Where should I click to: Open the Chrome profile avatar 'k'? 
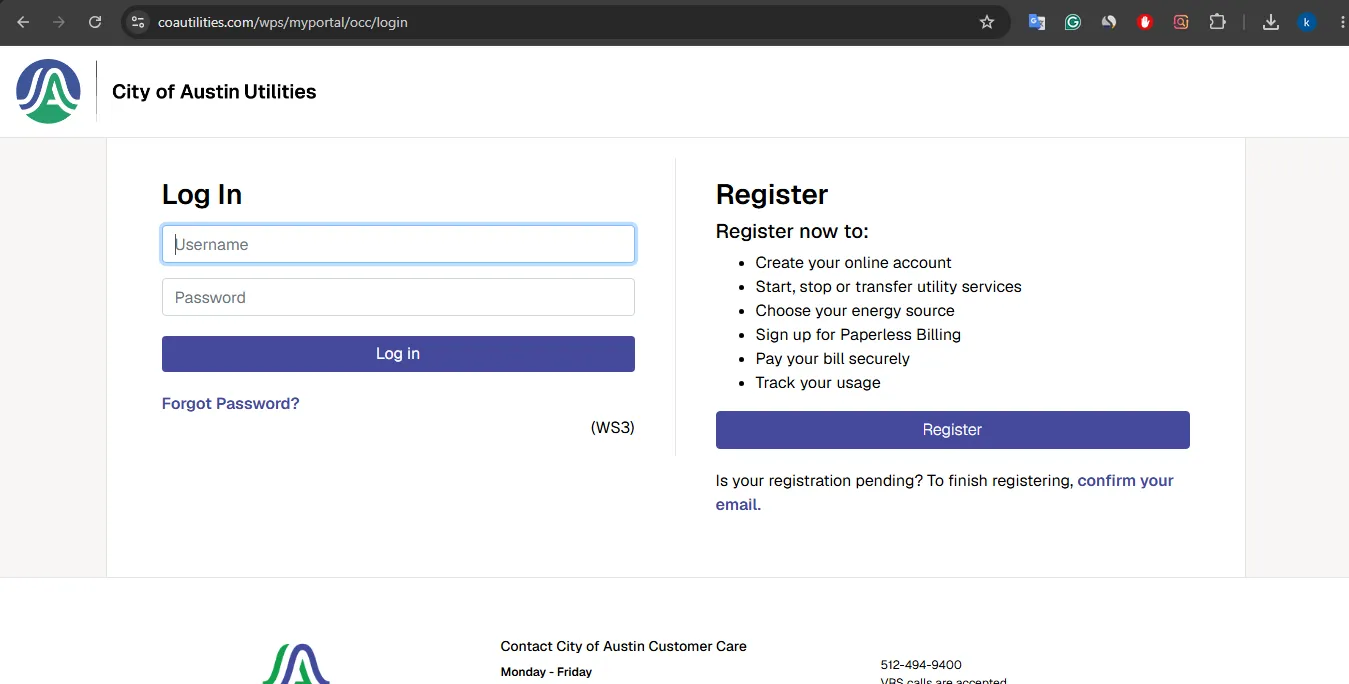point(1307,22)
